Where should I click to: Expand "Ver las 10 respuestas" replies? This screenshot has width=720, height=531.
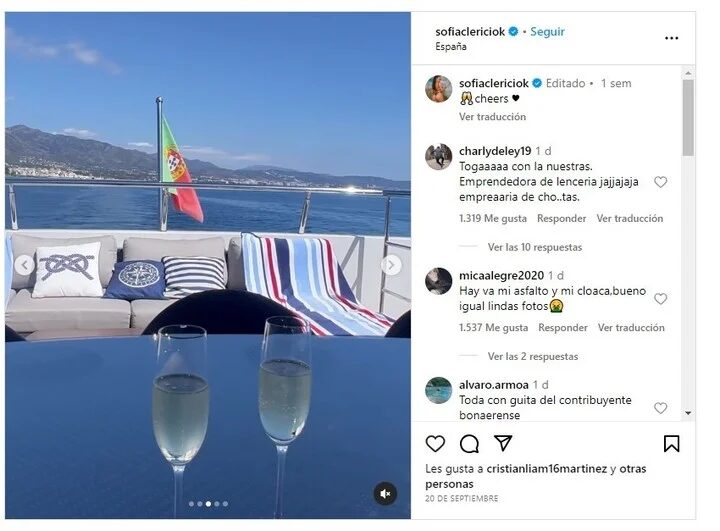534,247
